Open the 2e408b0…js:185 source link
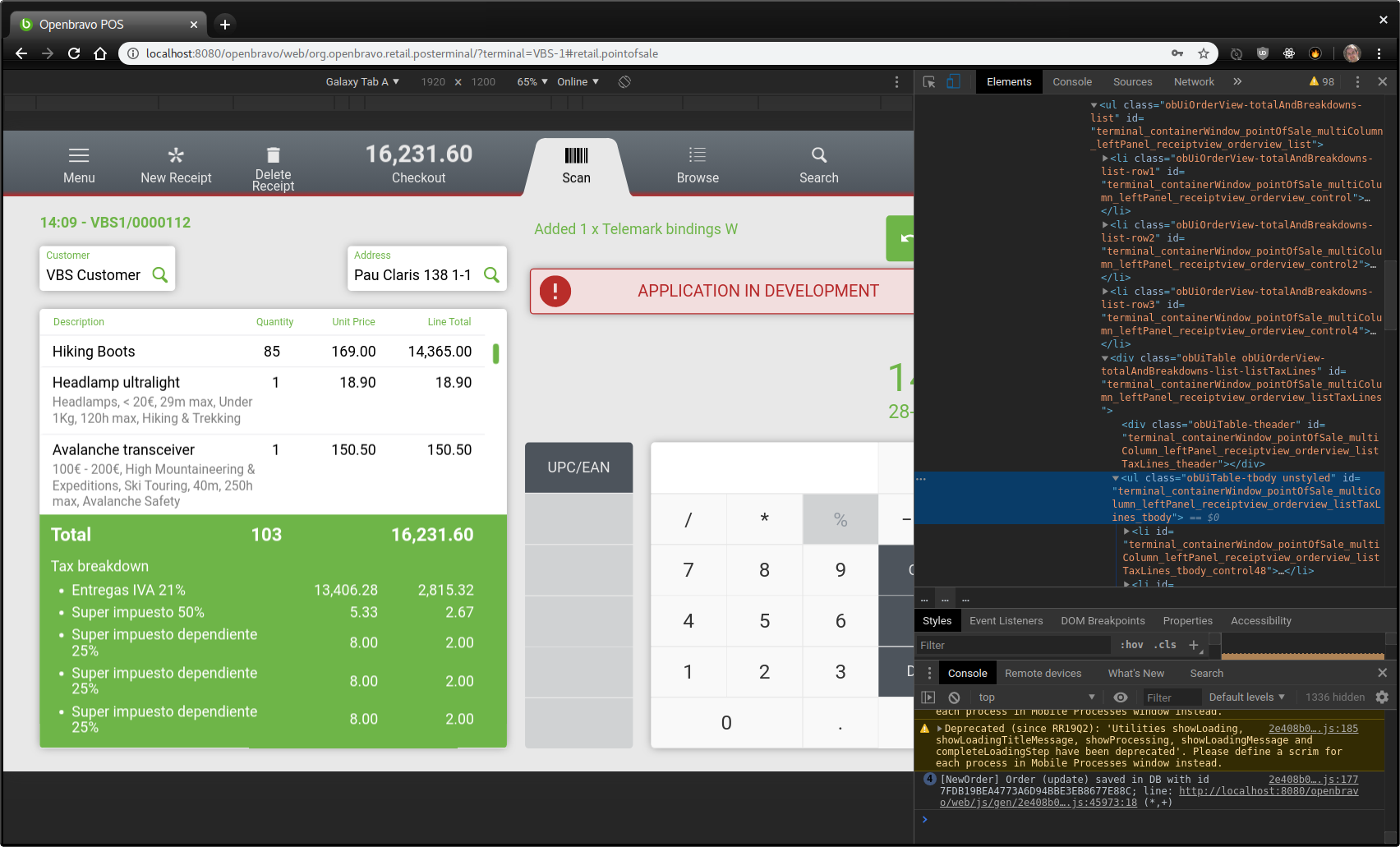Viewport: 1400px width, 847px height. click(x=1313, y=729)
